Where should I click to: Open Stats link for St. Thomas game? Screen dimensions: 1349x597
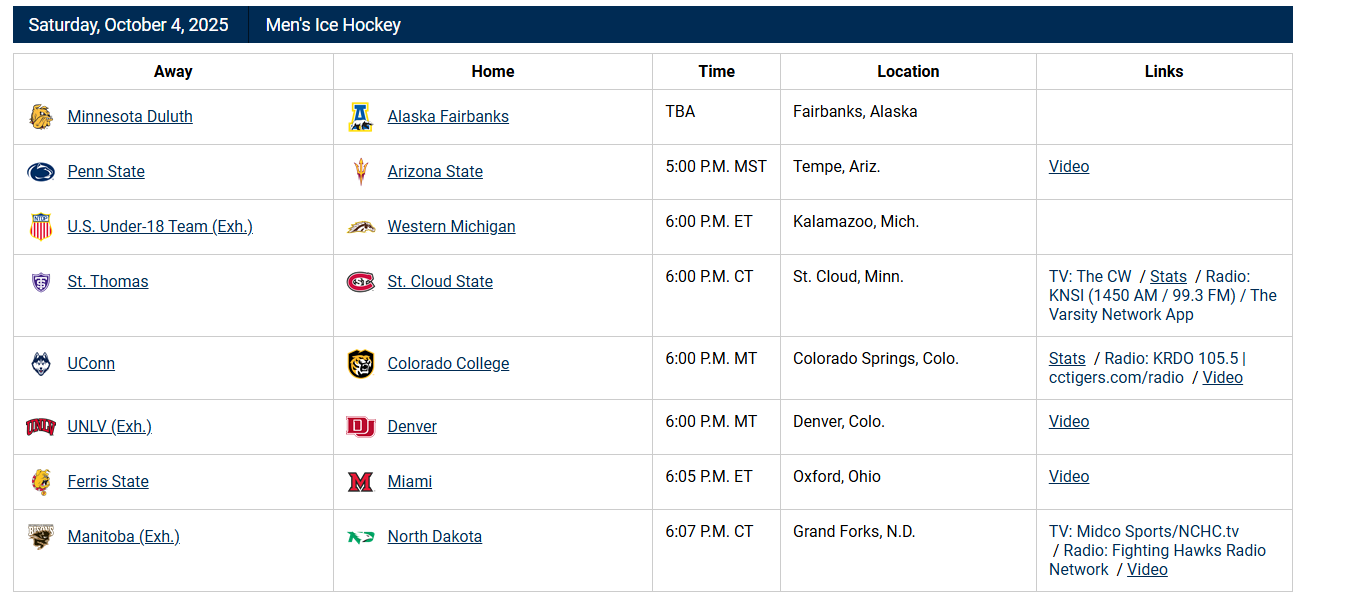[1168, 277]
